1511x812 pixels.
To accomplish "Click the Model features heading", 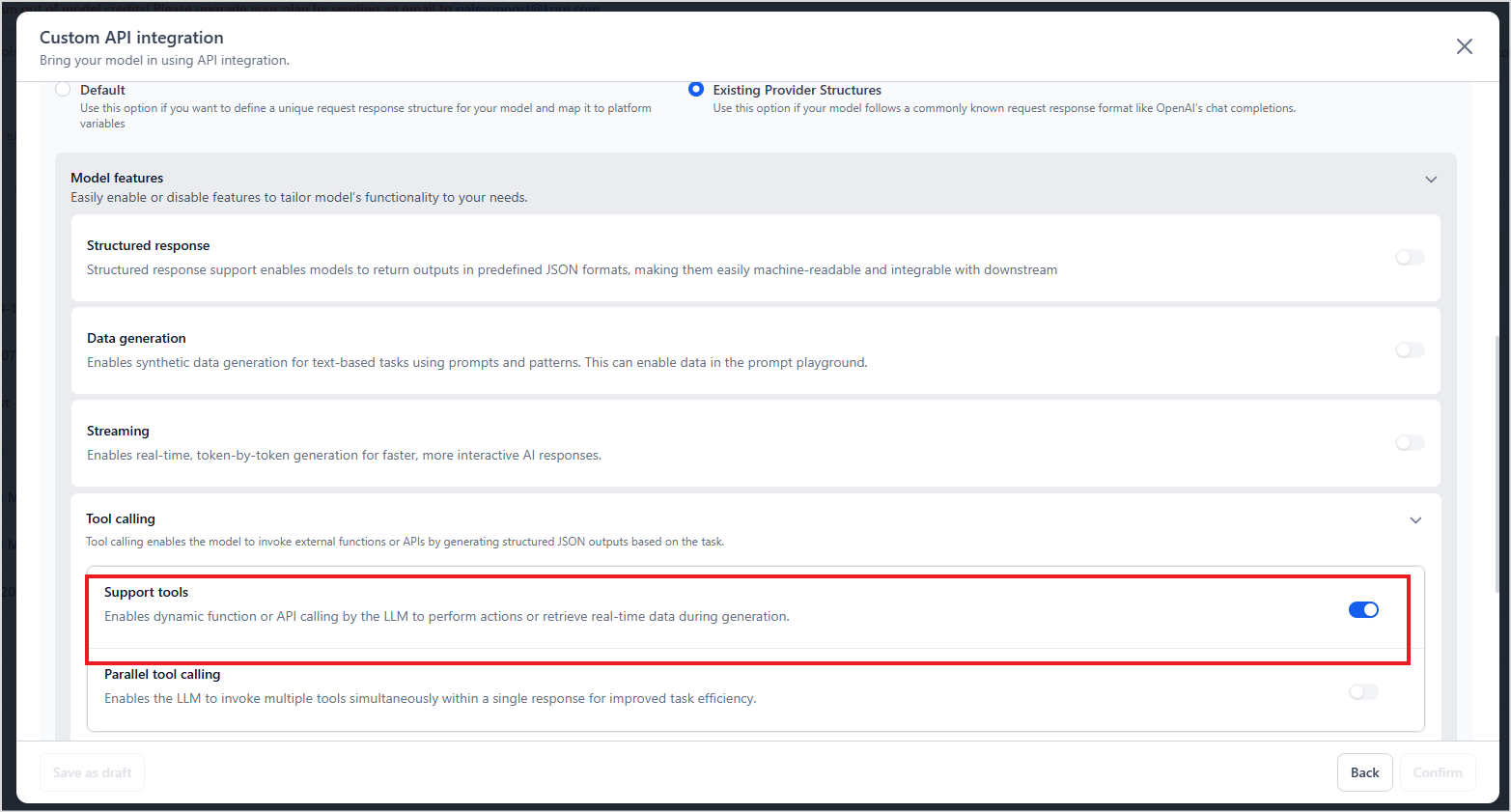I will (117, 178).
